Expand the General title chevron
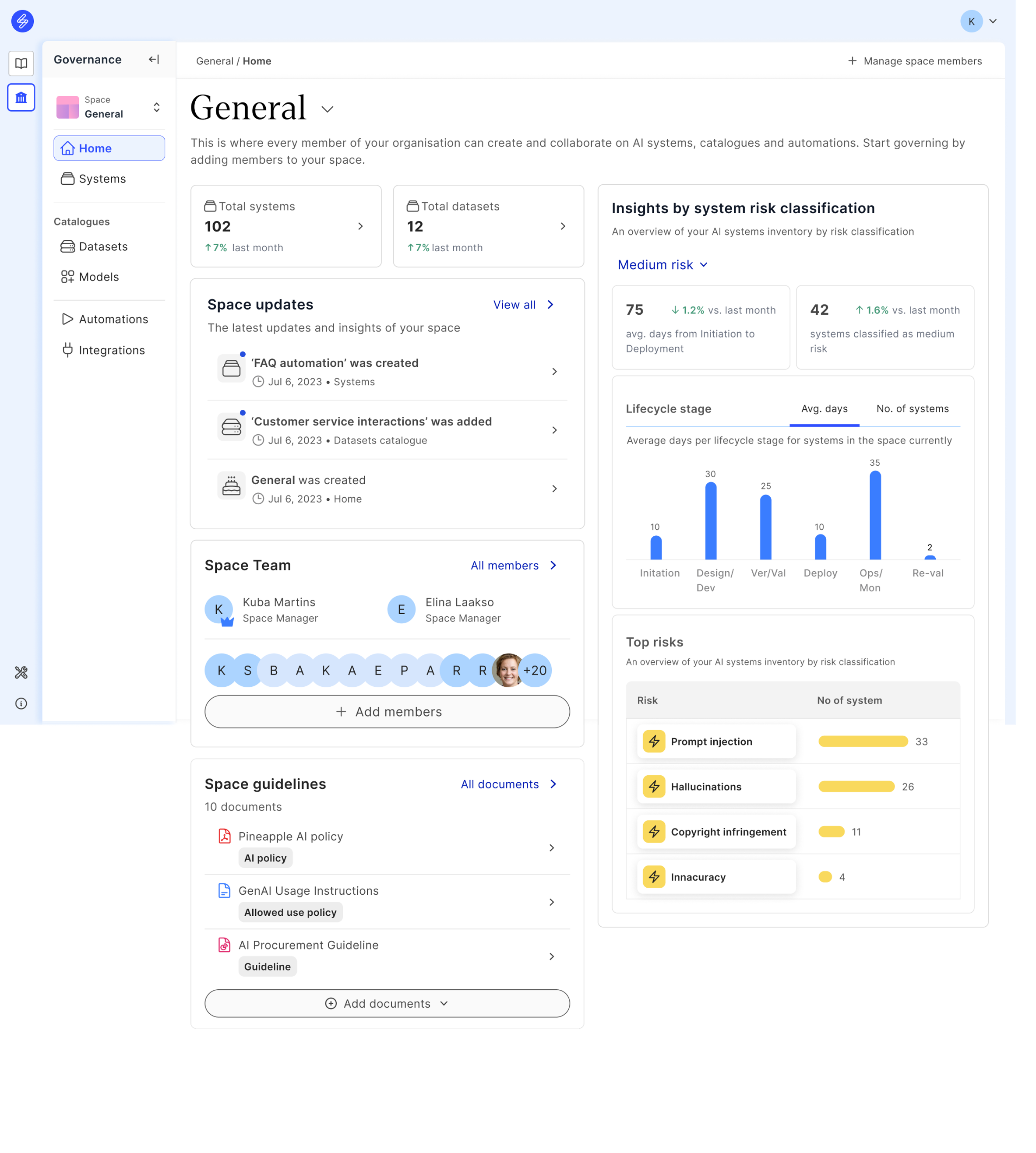The image size is (1036, 1153). click(328, 109)
